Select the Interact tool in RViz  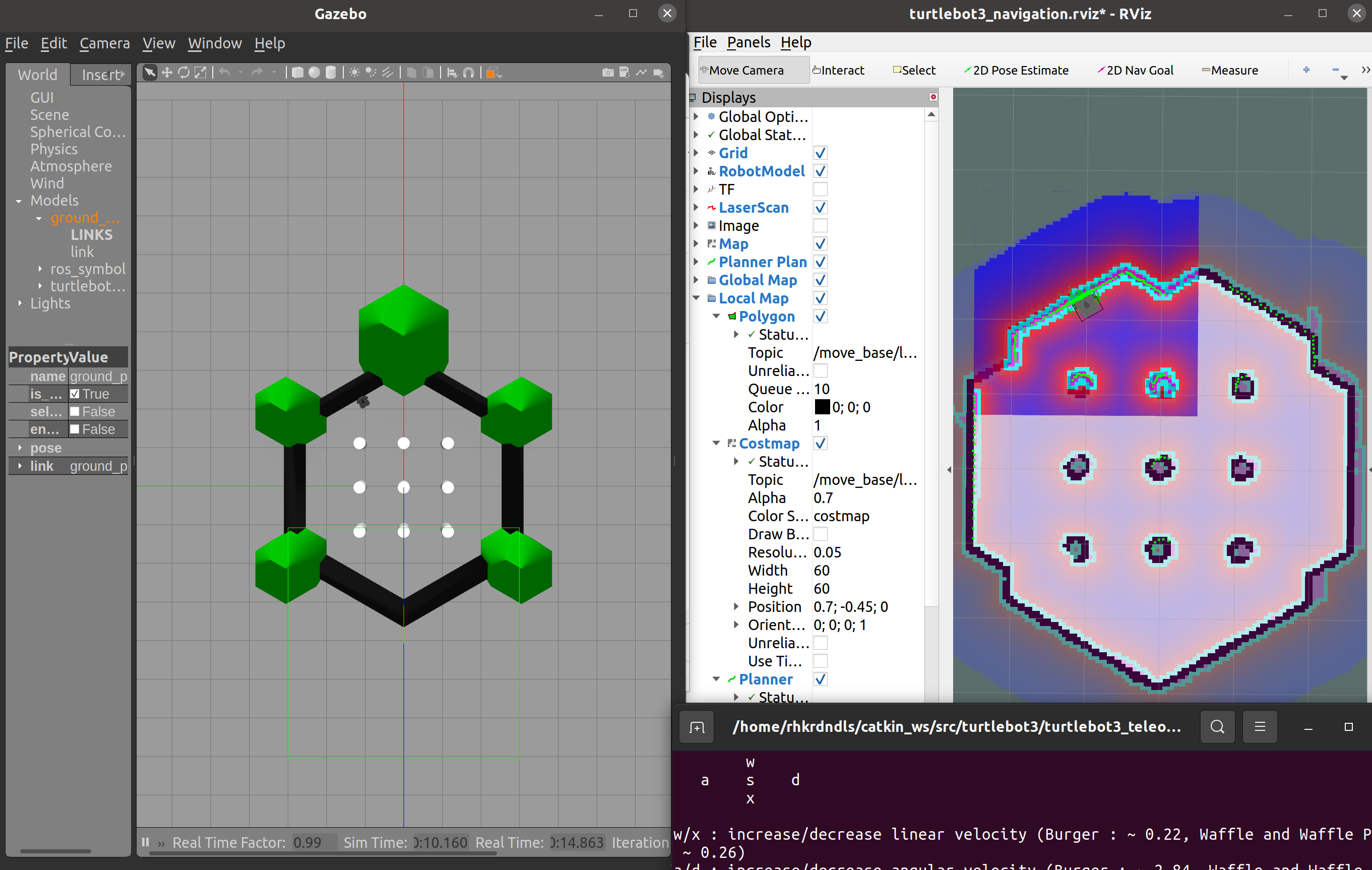point(839,70)
